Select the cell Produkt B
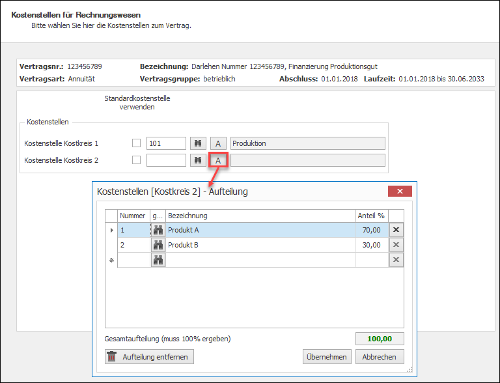The height and width of the screenshot is (383, 500). [260, 245]
